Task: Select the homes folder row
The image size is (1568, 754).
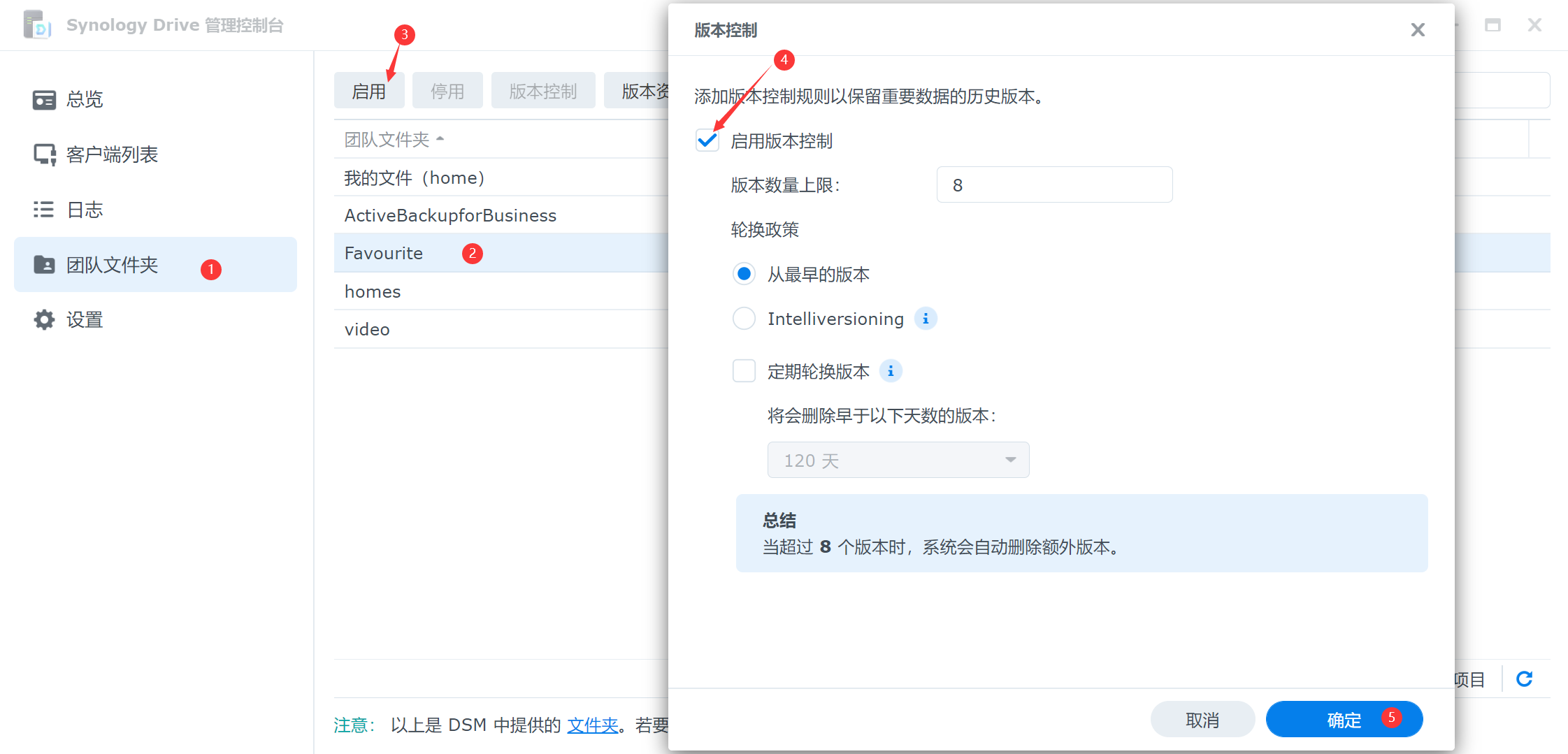Action: (x=373, y=291)
